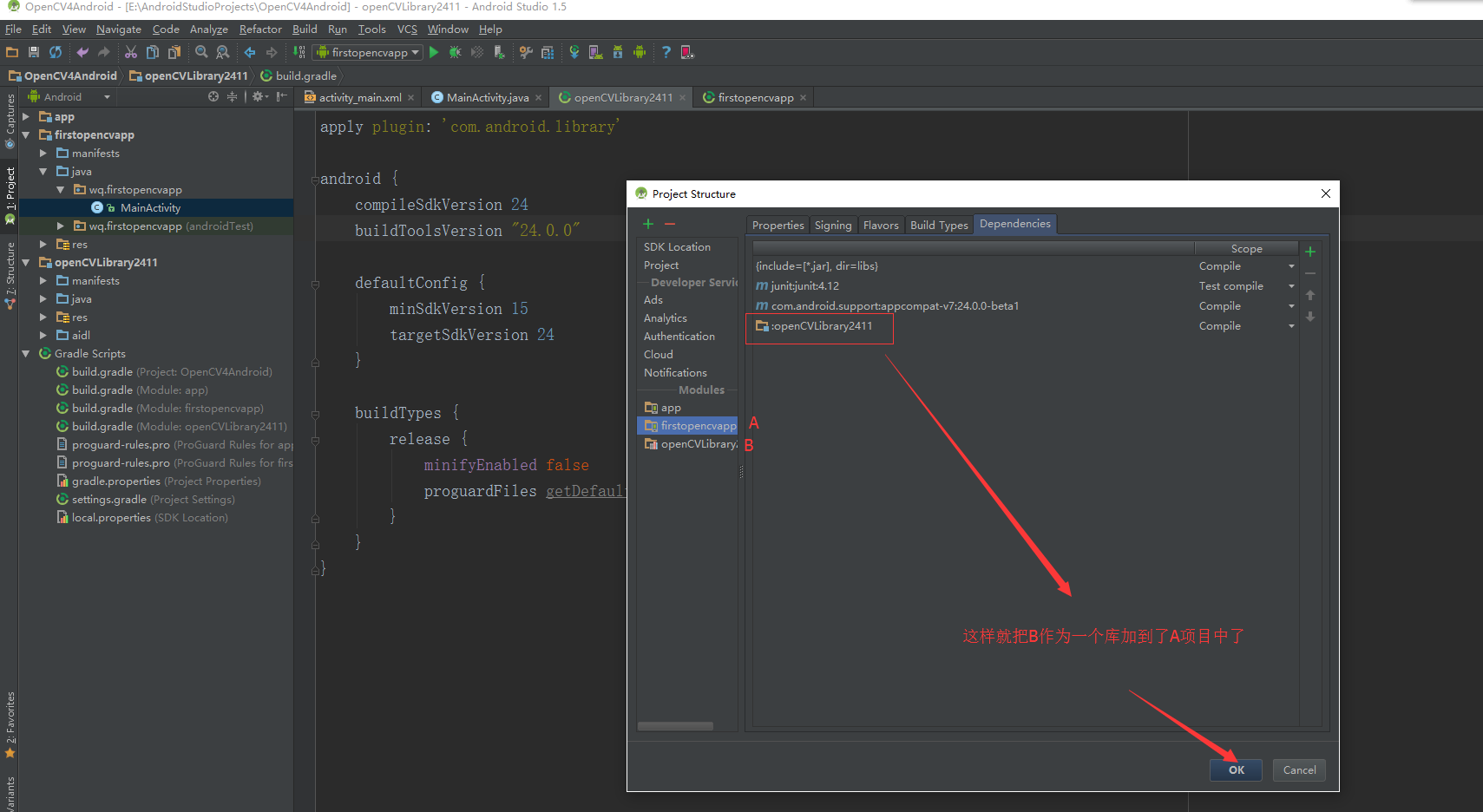Screen dimensions: 1483x812
Task: Open the firstopencvapp run configuration dropdown
Action: point(368,52)
